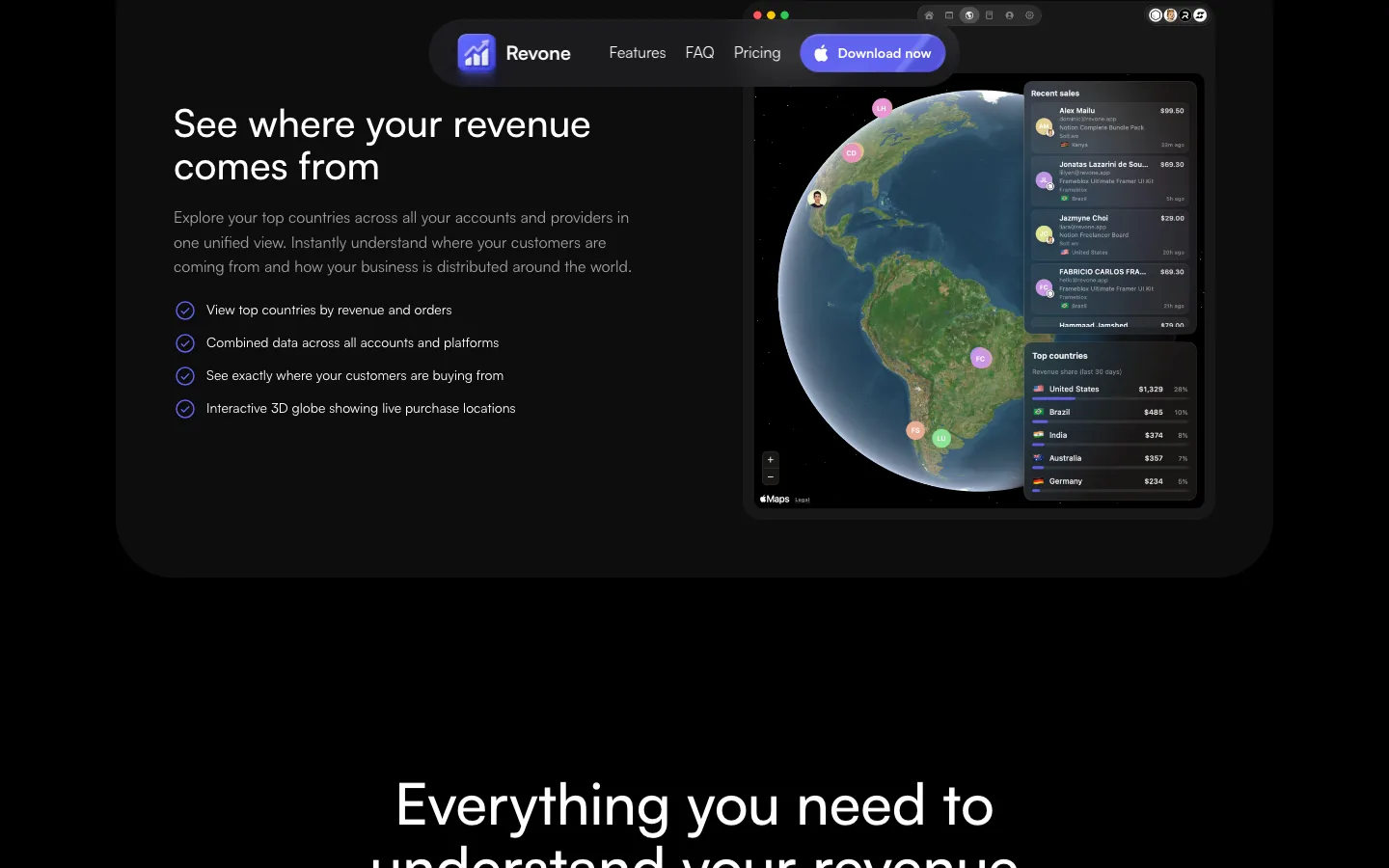Image resolution: width=1389 pixels, height=868 pixels.
Task: Click the CD marker on the globe
Action: 852,152
